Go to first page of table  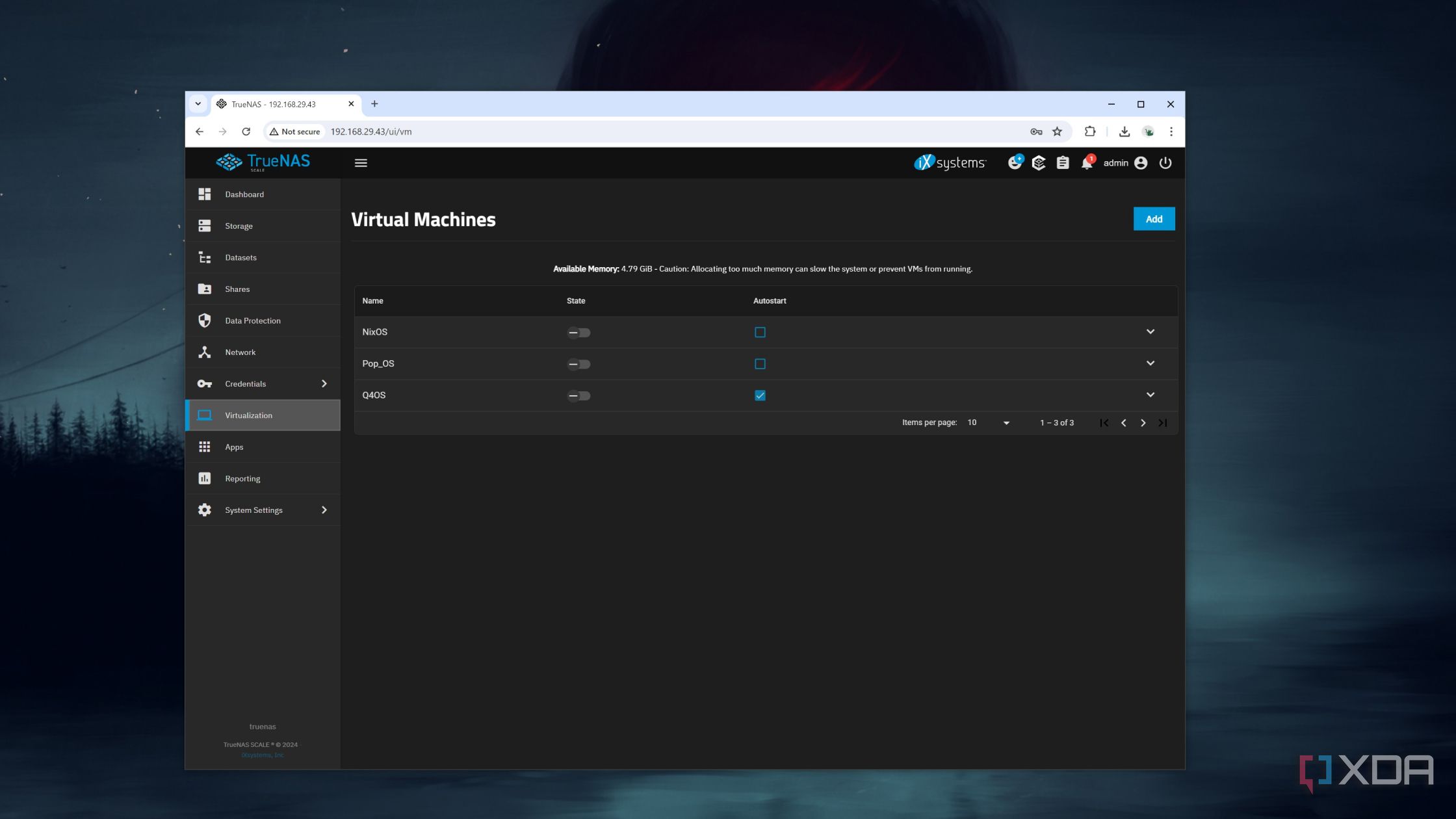tap(1104, 422)
